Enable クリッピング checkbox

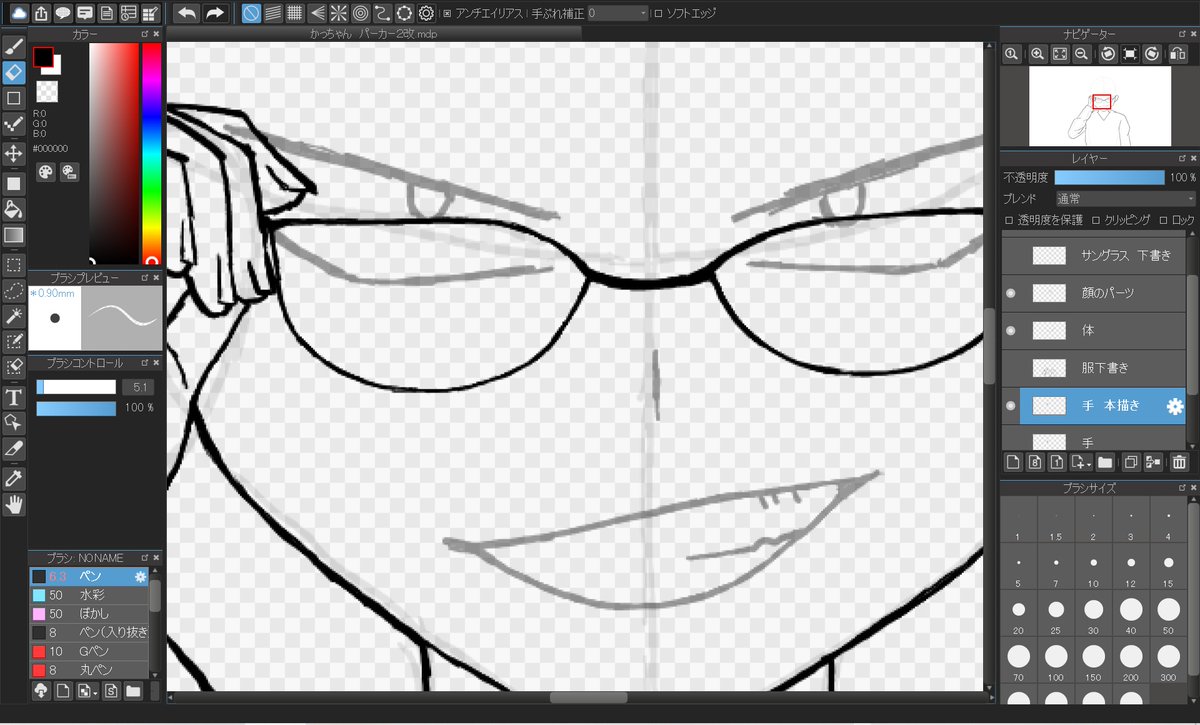1096,220
